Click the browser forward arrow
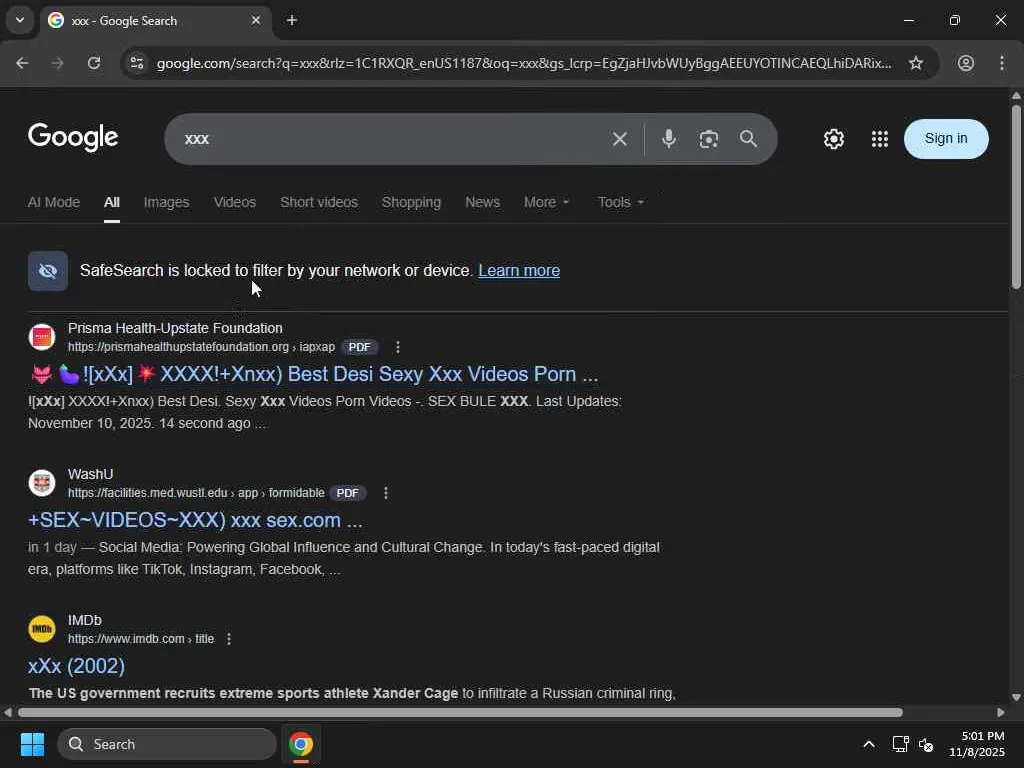 (58, 63)
